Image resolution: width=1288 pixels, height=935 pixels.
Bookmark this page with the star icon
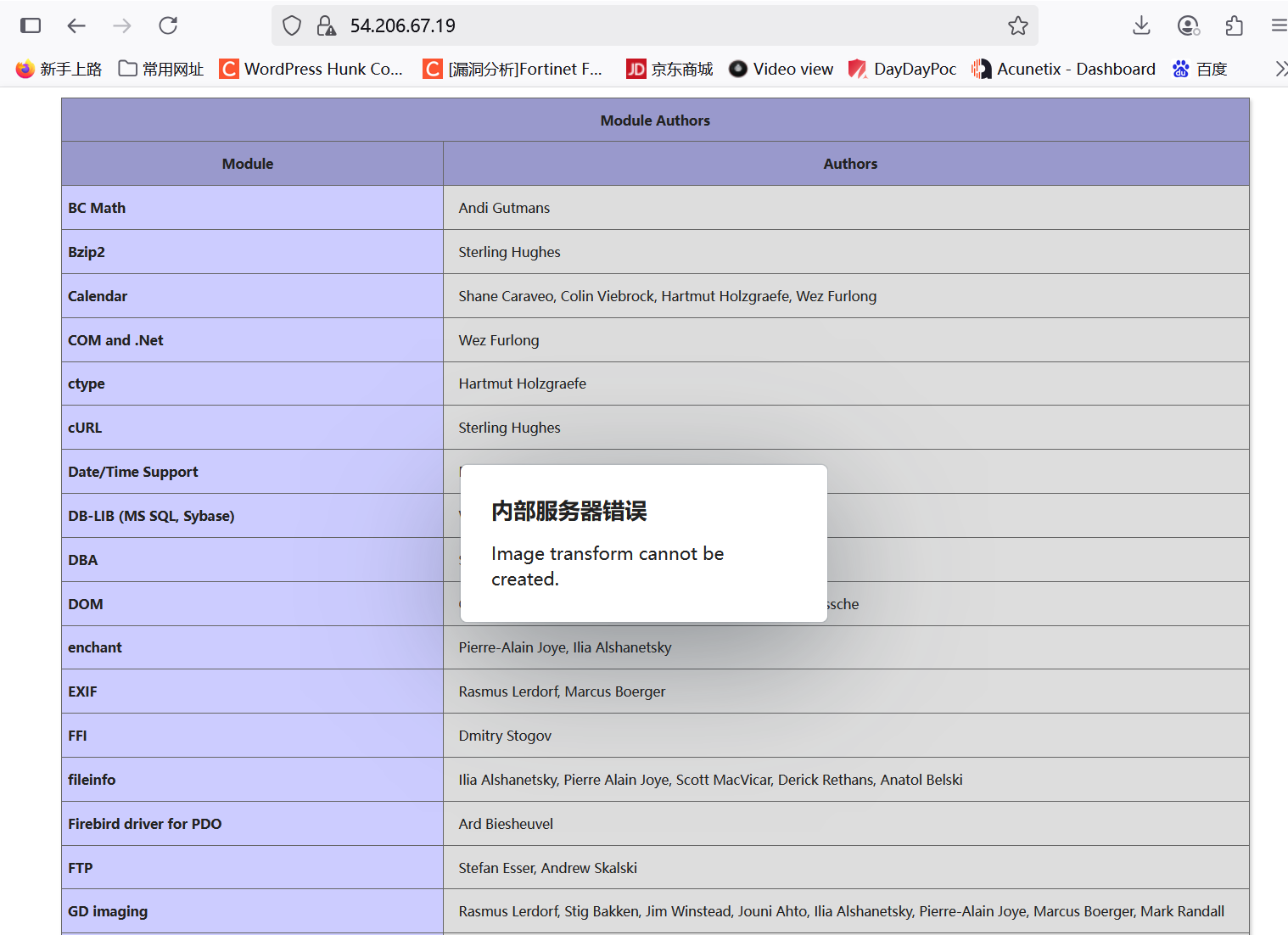1017,25
